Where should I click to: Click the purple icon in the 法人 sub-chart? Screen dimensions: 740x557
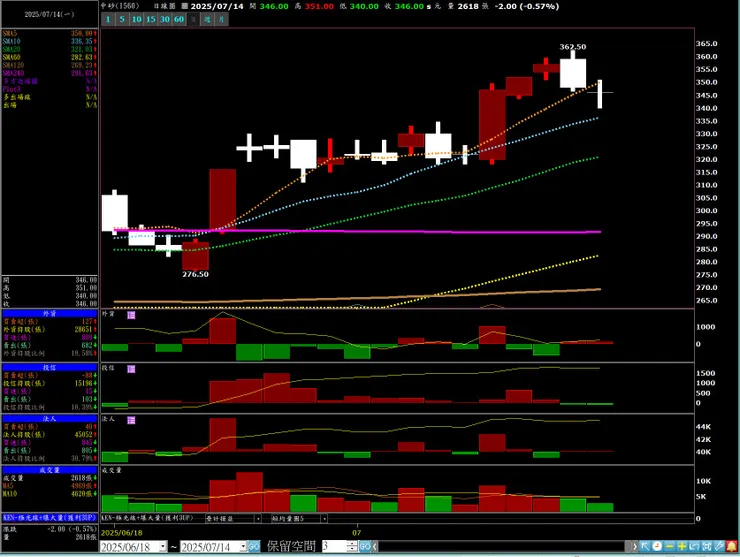pos(131,420)
